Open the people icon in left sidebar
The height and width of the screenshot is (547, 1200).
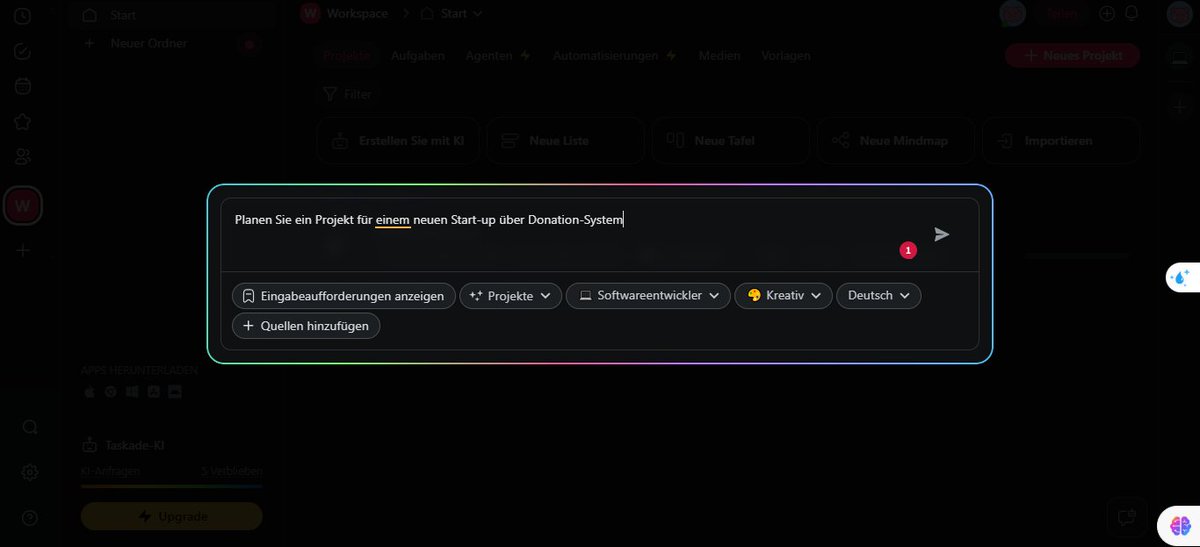coord(22,156)
